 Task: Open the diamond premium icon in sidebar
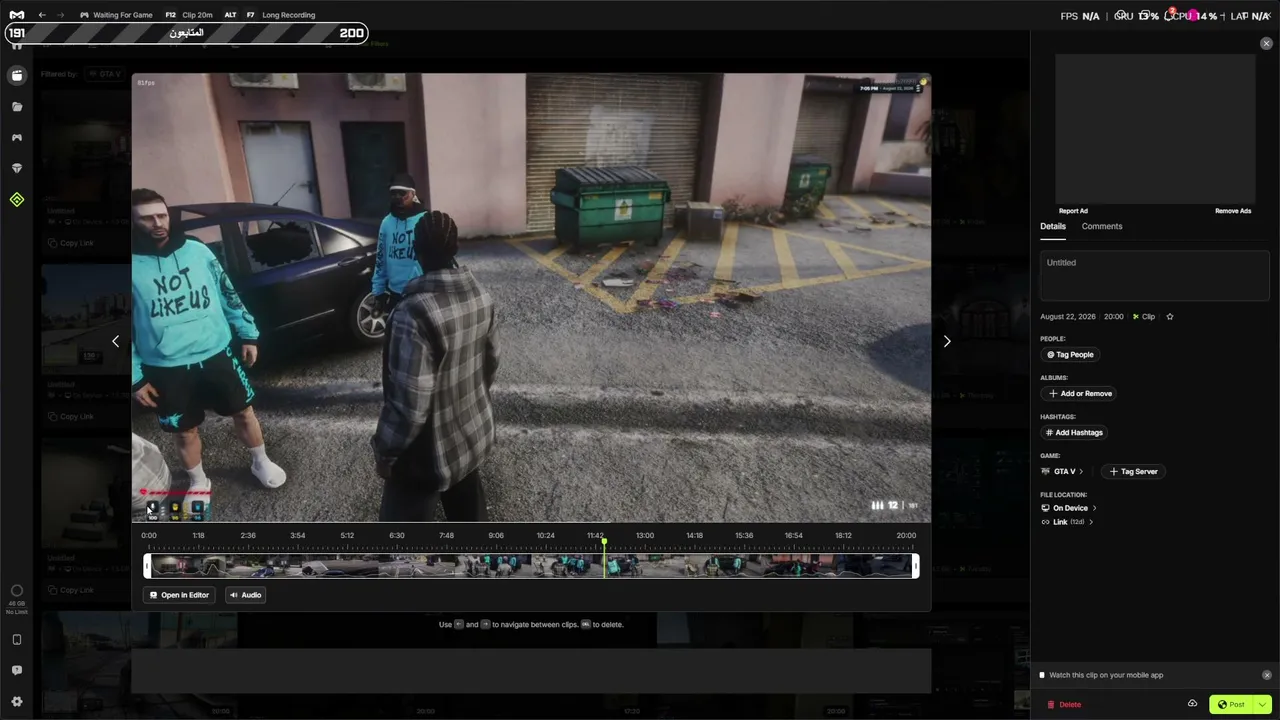click(17, 168)
